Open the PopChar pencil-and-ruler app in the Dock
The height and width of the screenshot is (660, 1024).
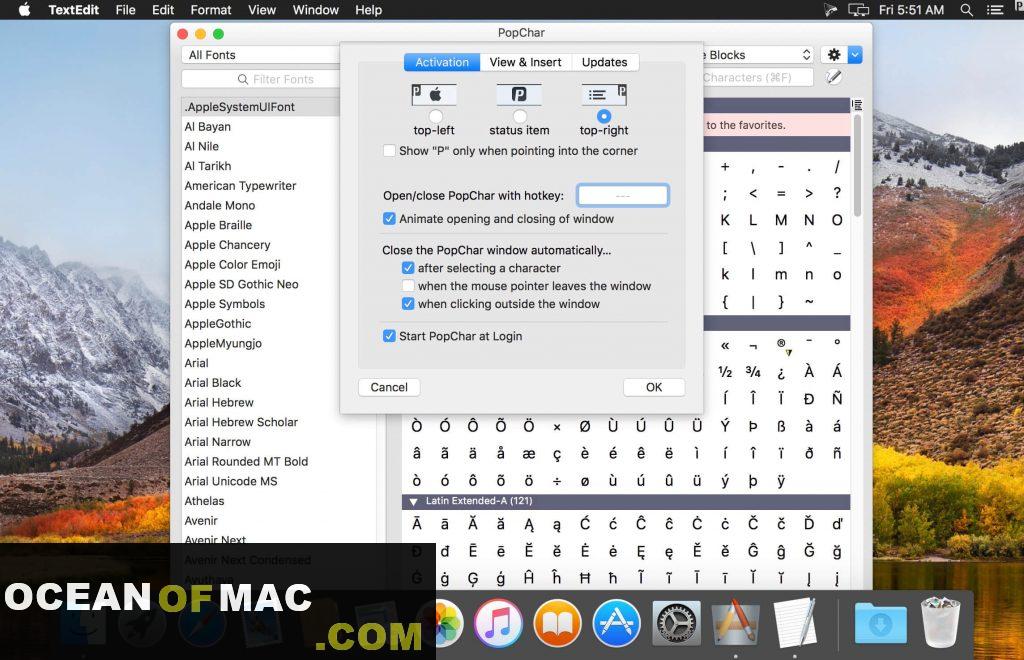point(736,623)
